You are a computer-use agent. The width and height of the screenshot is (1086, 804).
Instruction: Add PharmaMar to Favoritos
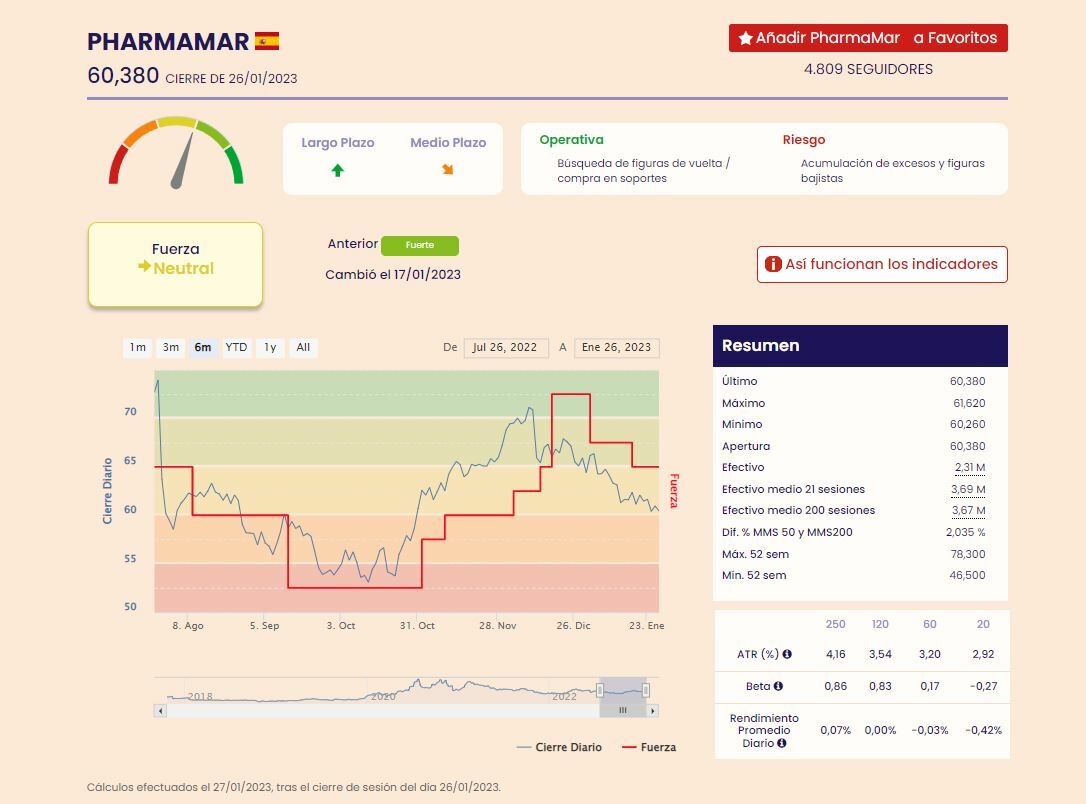[x=868, y=38]
